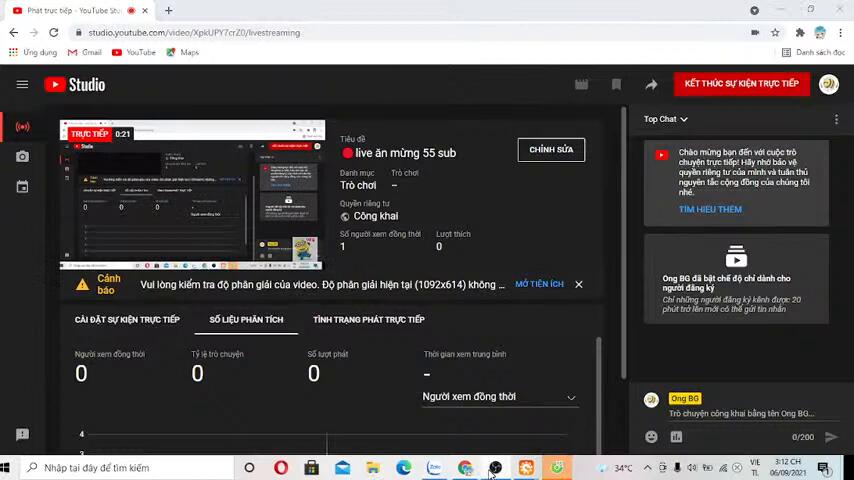Switch to Tình trạng phát trực tiếp tab
Viewport: 854px width, 480px height.
368,320
